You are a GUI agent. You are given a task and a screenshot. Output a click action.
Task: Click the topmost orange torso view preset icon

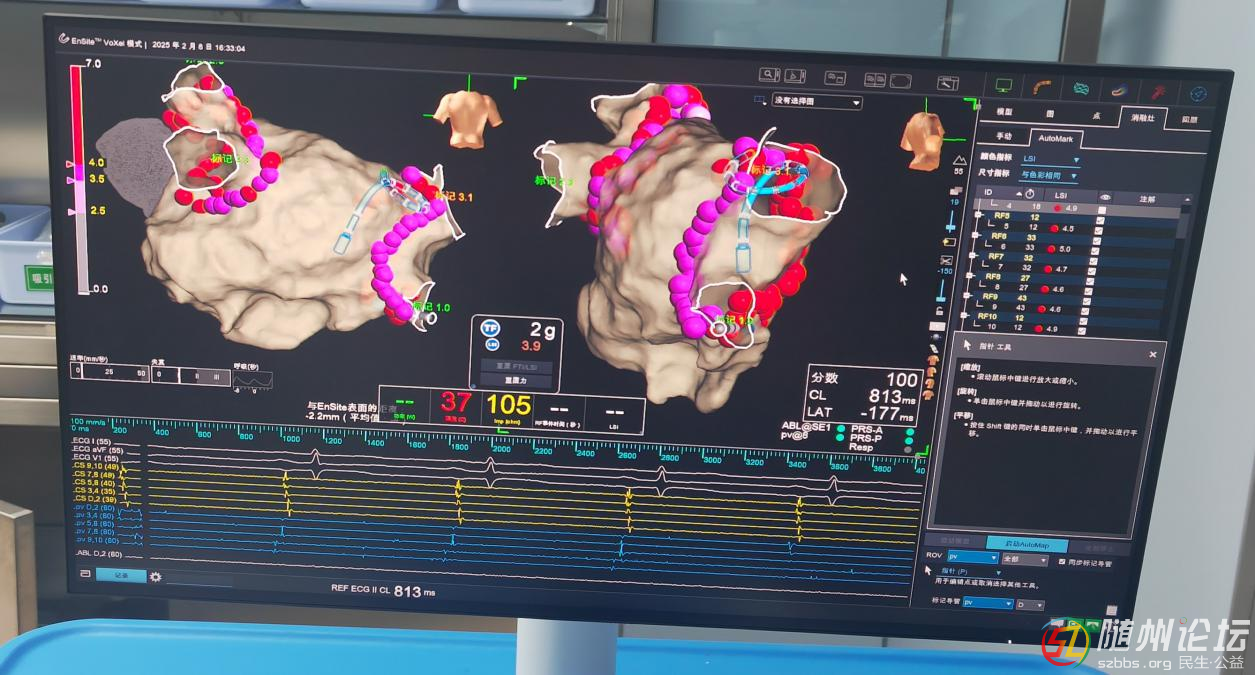(933, 360)
